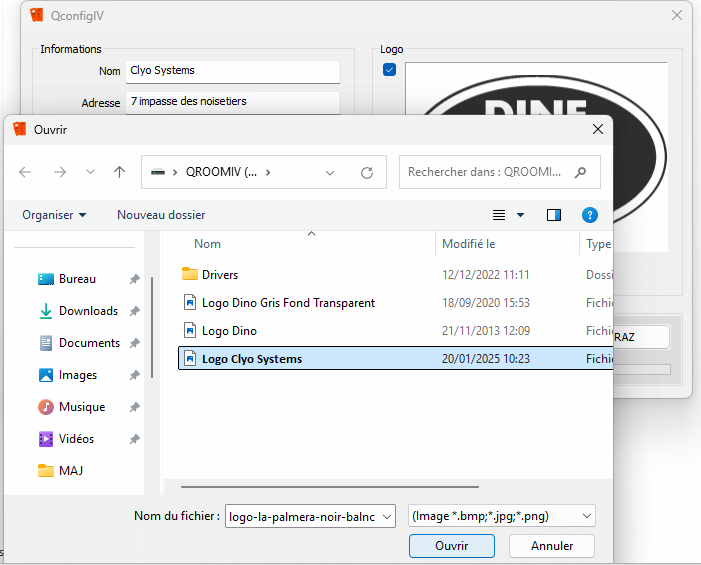
Task: Go up one folder level
Action: click(120, 172)
